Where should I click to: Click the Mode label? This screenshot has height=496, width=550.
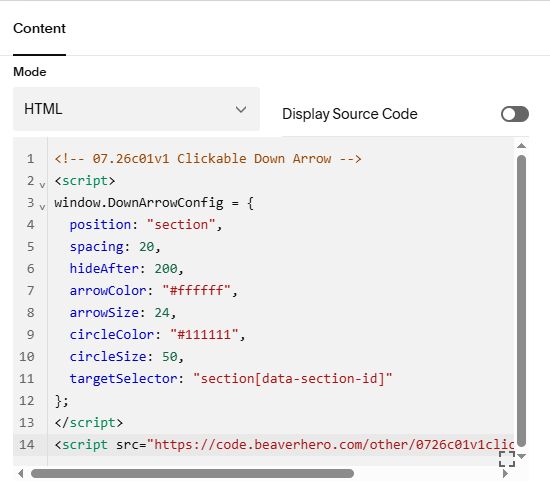30,72
